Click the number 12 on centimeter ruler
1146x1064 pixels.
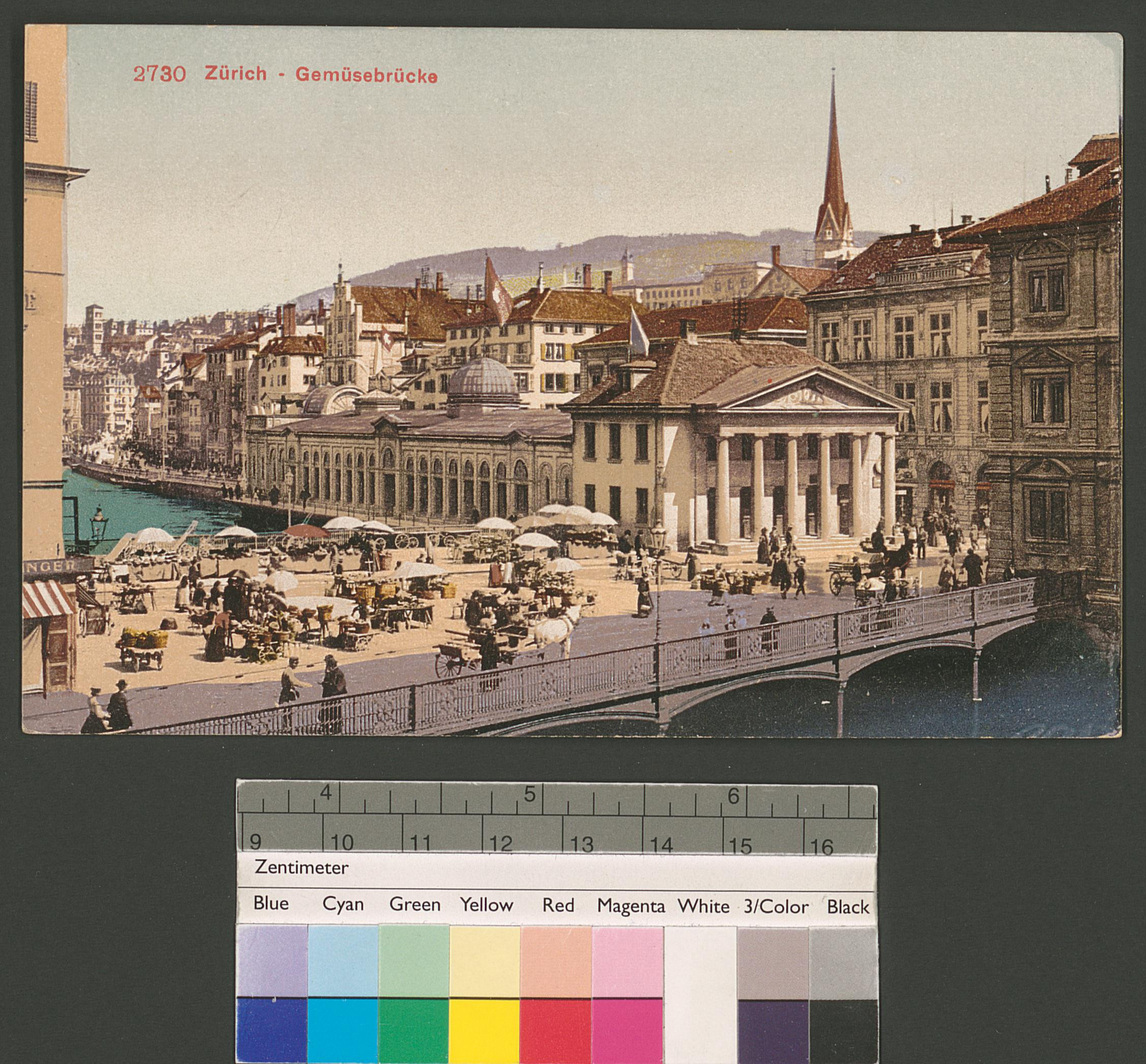500,844
